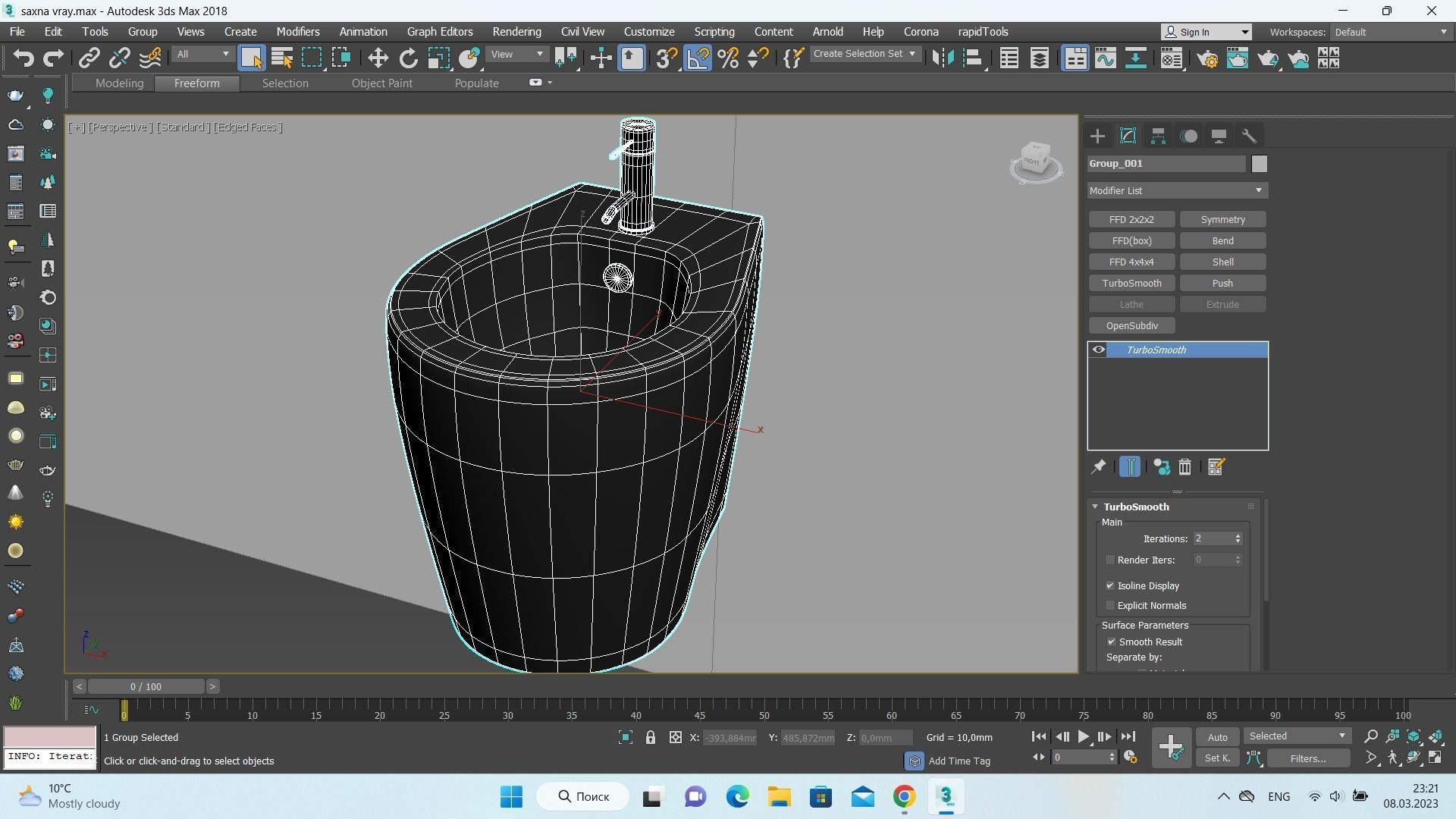This screenshot has height=819, width=1456.
Task: Click the Redo arrow icon
Action: pos(53,58)
